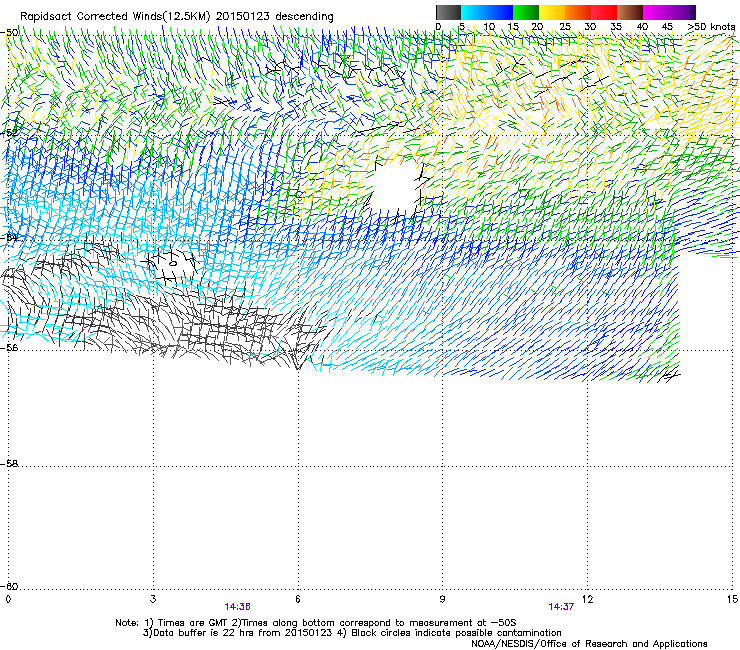Click the latitude label '-60'
Screen dimensions: 740x650
coord(9,586)
